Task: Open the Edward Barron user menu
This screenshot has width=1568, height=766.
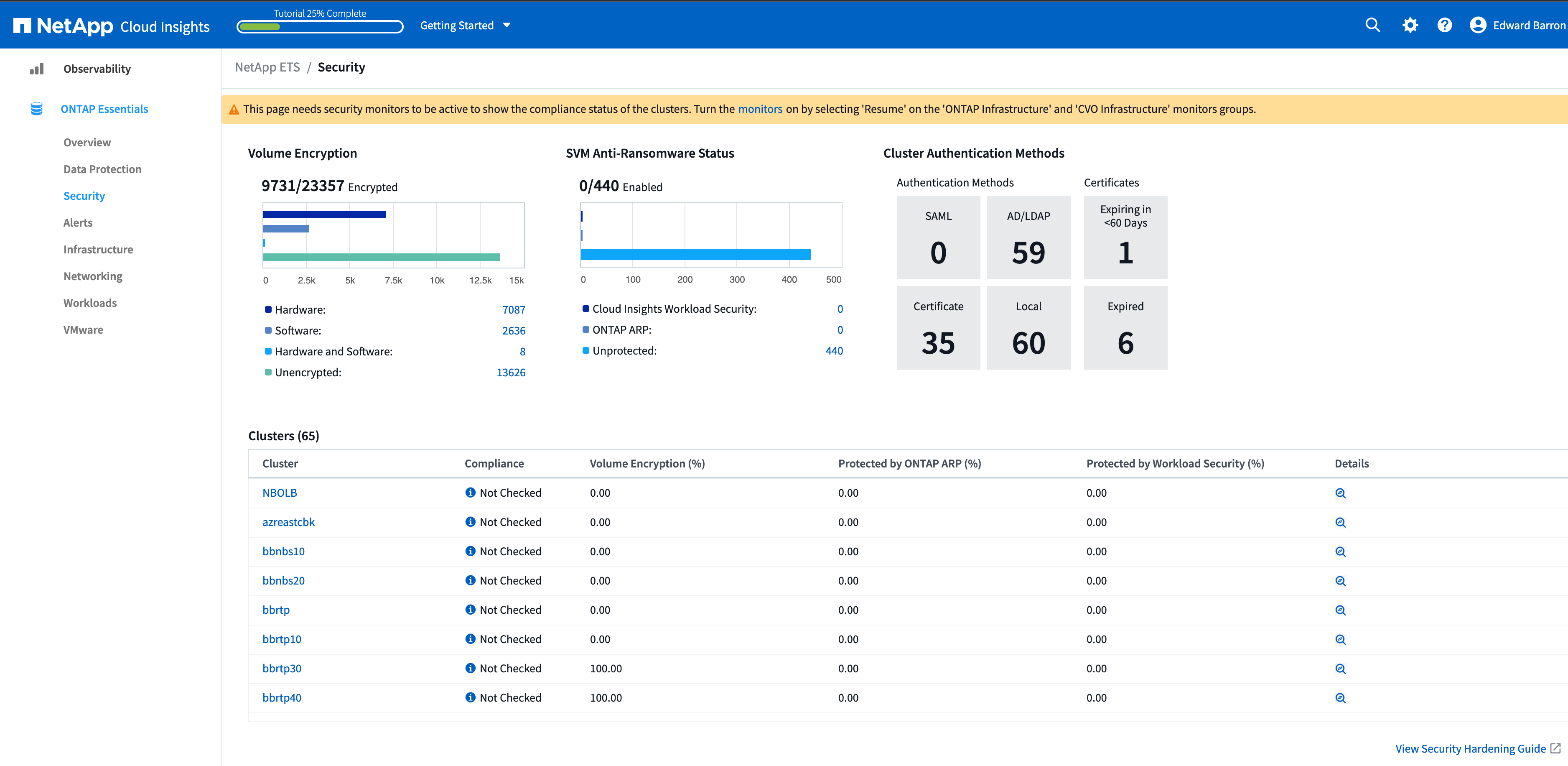Action: coord(1528,26)
